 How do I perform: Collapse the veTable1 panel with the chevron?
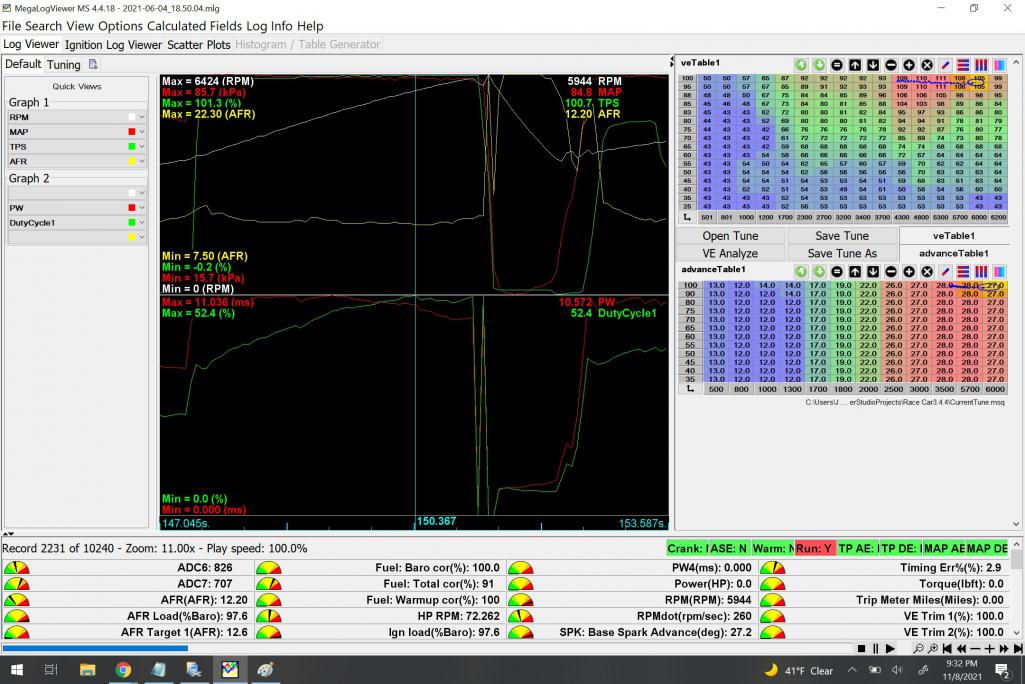click(x=1016, y=63)
